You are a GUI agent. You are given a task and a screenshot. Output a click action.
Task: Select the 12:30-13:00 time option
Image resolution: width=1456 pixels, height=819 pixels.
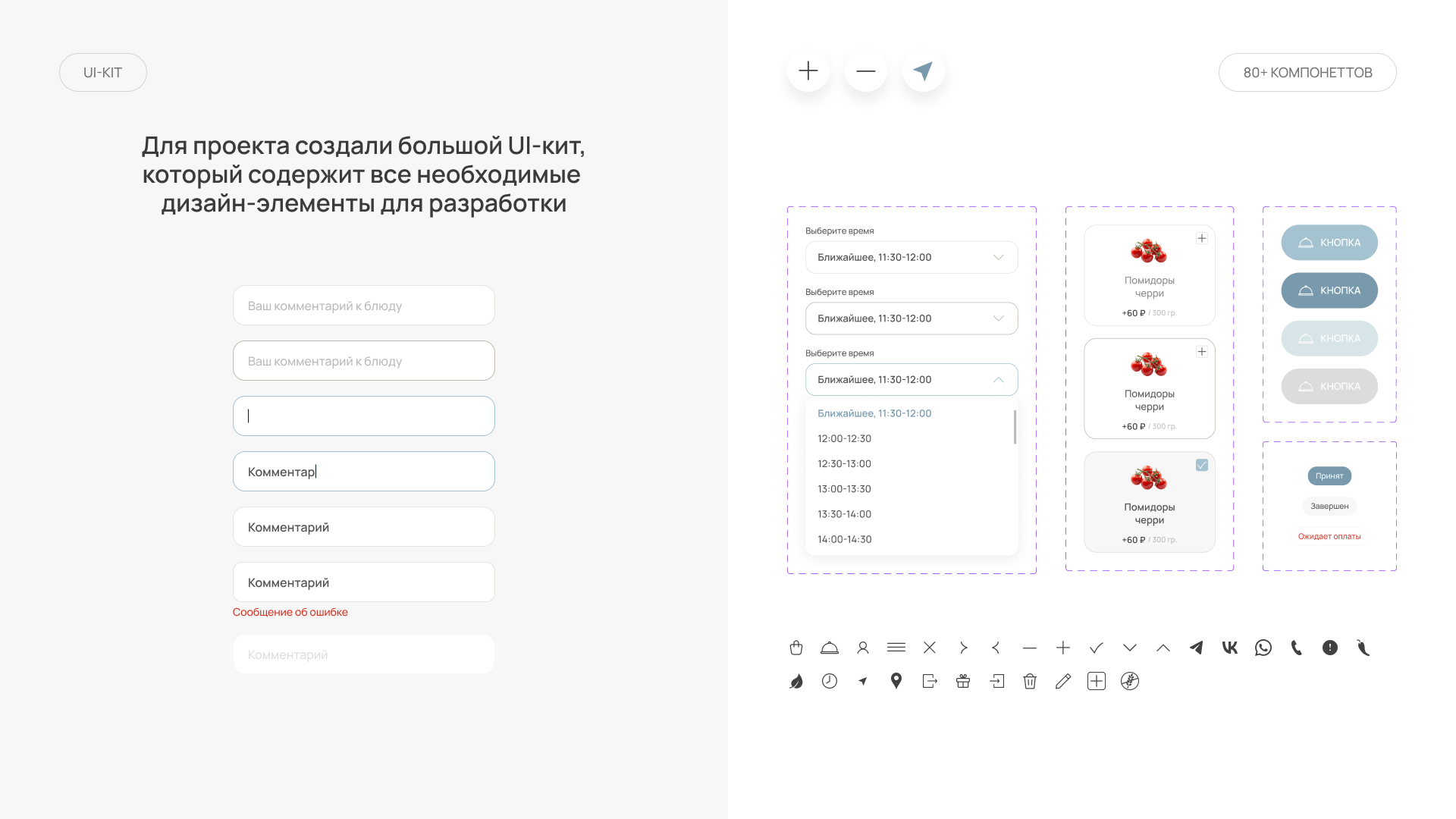coord(844,463)
